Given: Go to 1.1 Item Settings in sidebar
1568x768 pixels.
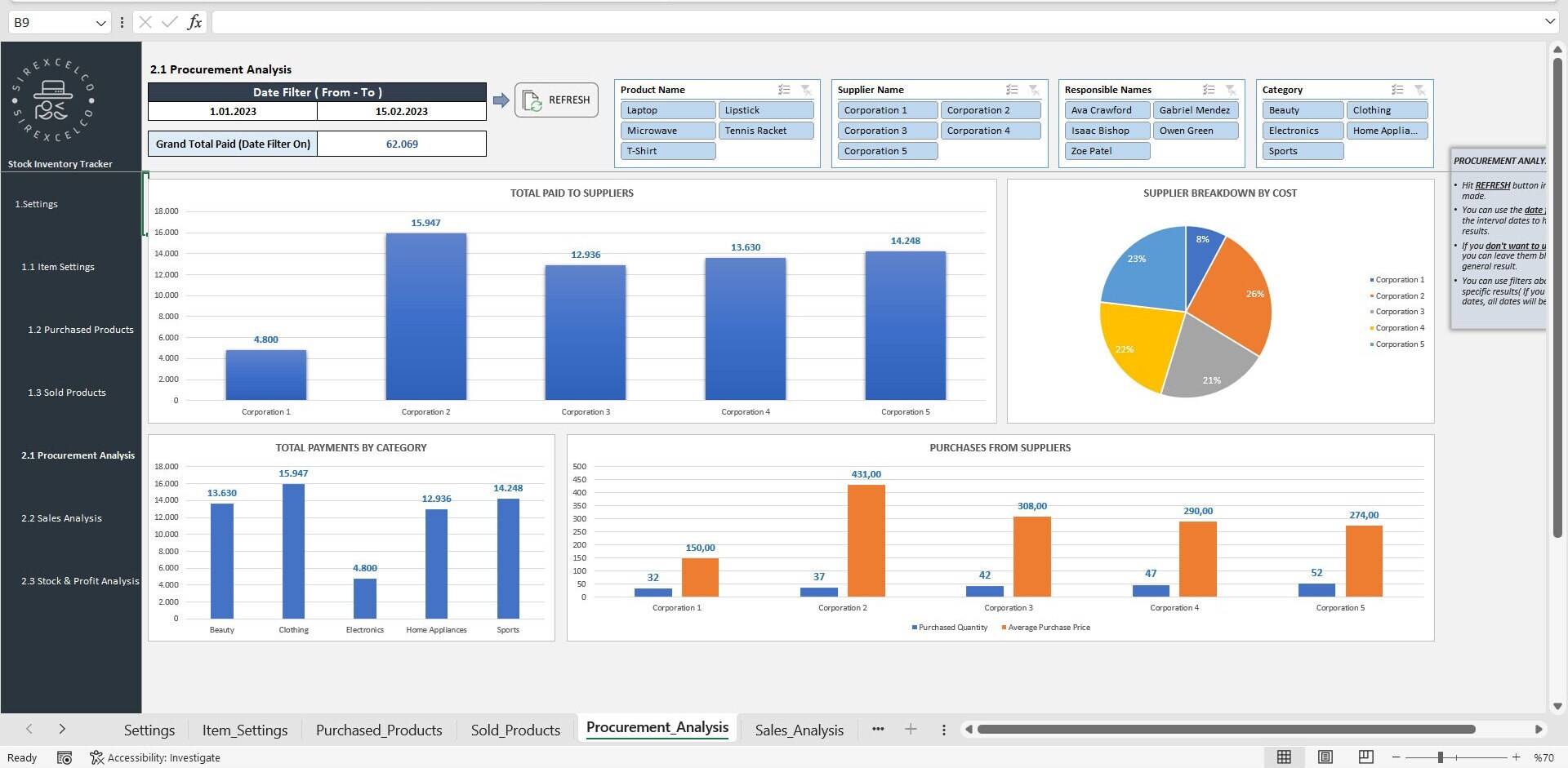Looking at the screenshot, I should tap(58, 267).
